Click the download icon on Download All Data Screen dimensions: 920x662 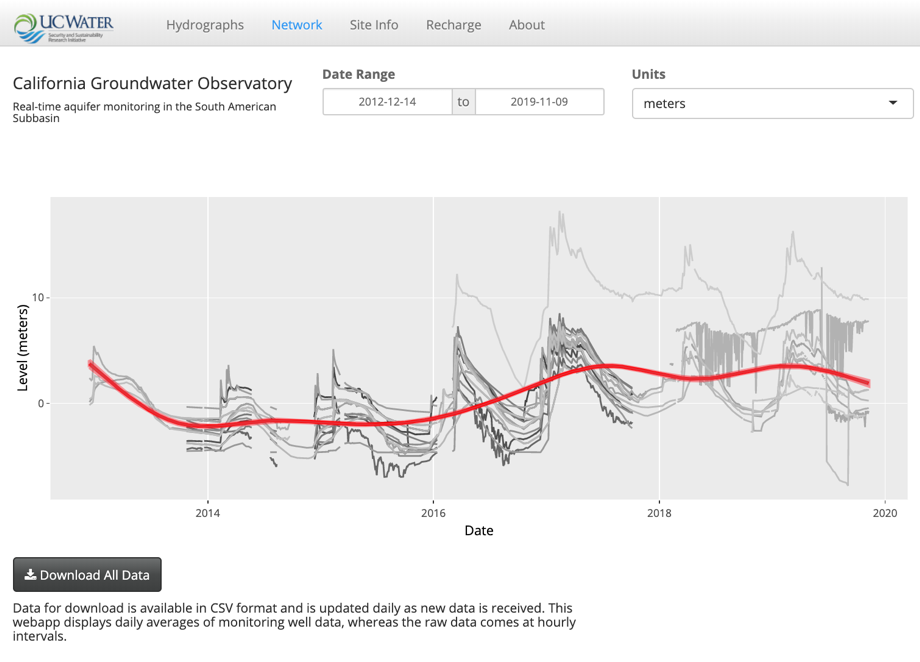30,575
